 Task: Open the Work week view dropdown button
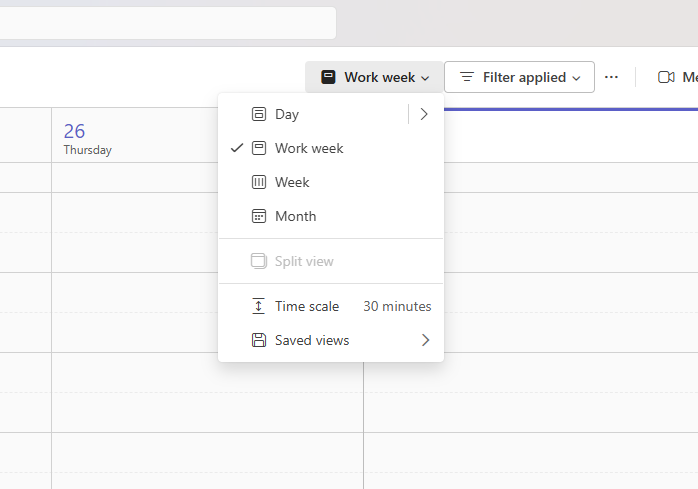[x=374, y=77]
